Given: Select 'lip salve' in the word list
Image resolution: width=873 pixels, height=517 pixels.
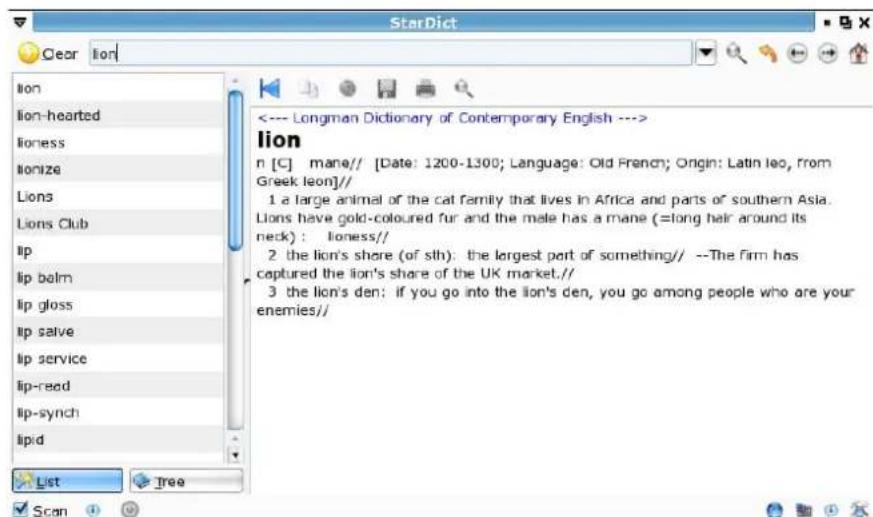Looking at the screenshot, I should coord(117,331).
